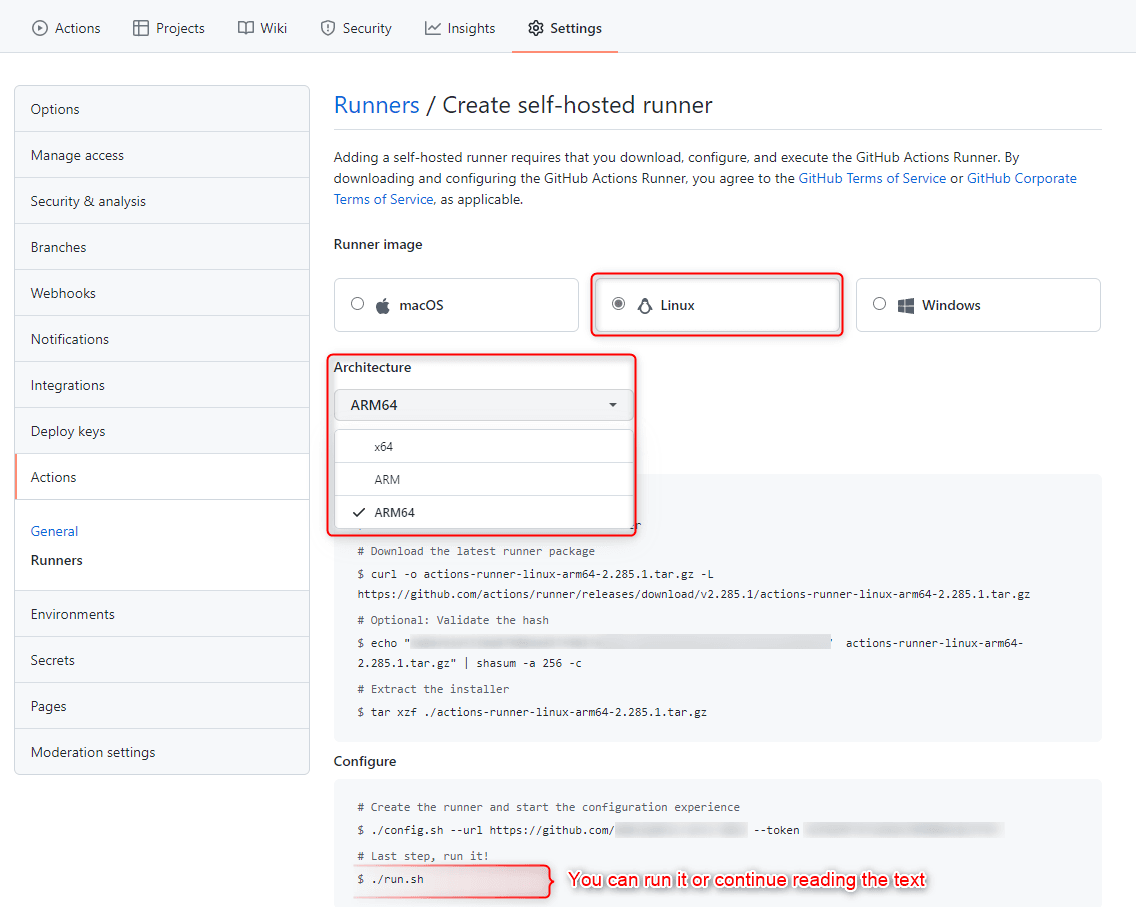Go to Runners under Actions
This screenshot has height=907, width=1136.
57,560
